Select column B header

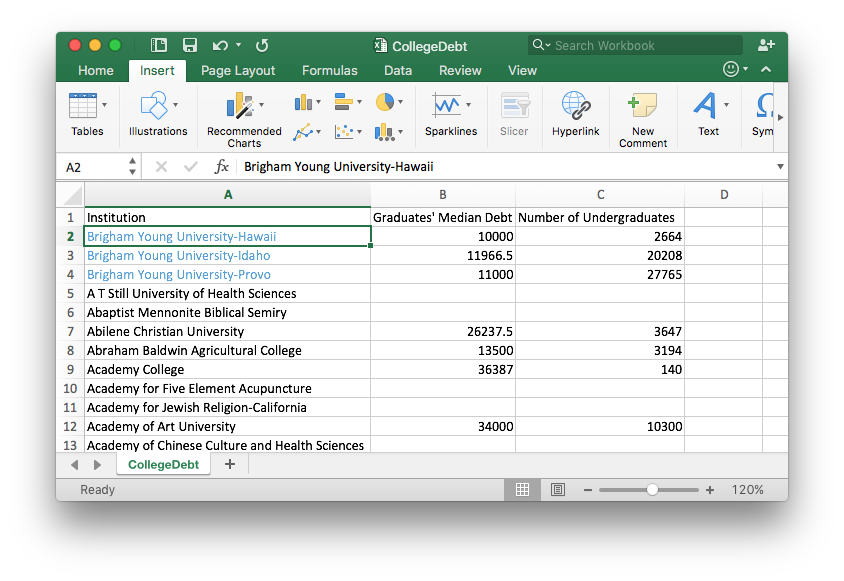click(x=443, y=194)
